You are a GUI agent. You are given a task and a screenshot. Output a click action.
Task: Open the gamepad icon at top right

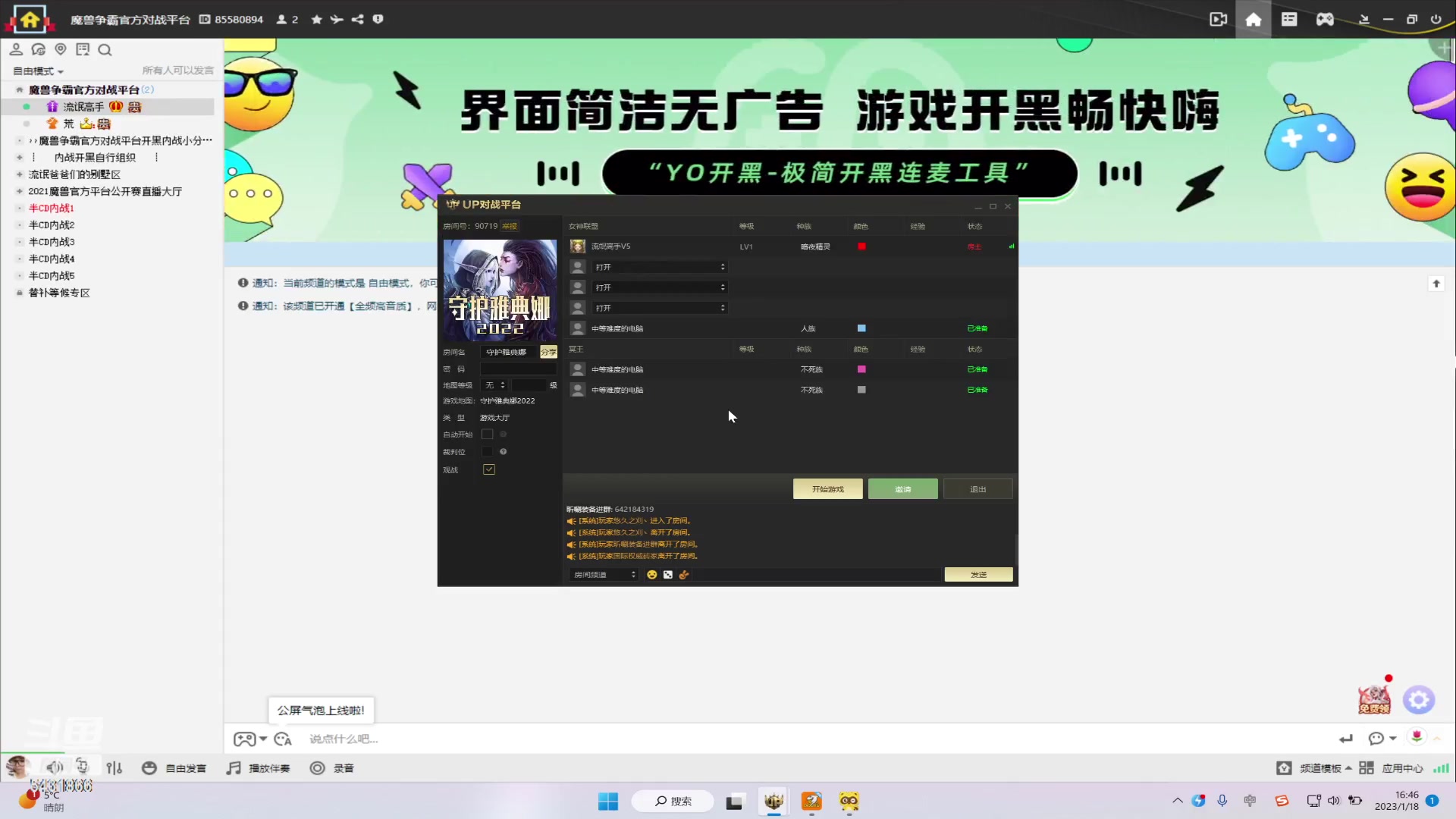1325,20
